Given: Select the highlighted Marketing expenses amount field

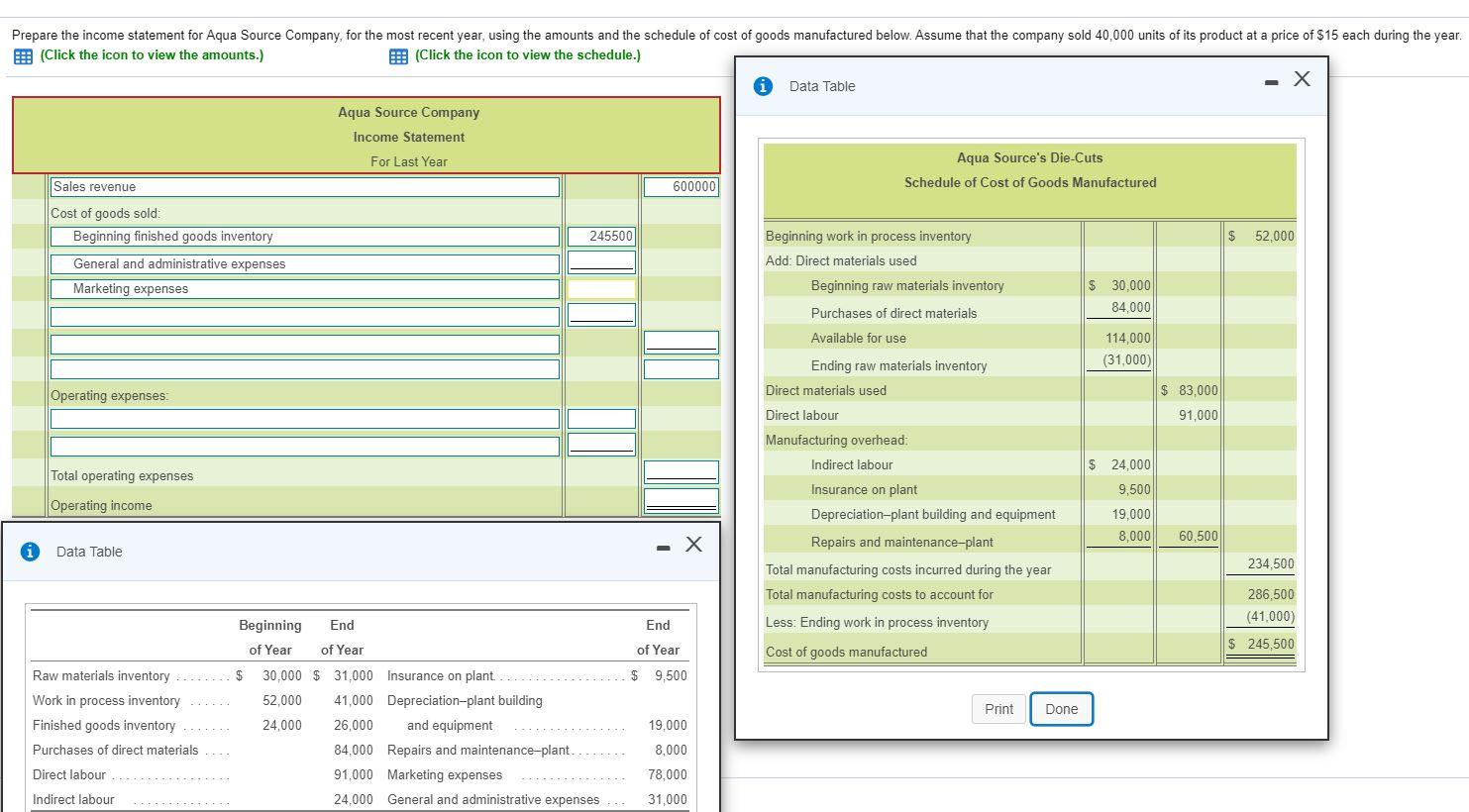Looking at the screenshot, I should click(x=600, y=288).
